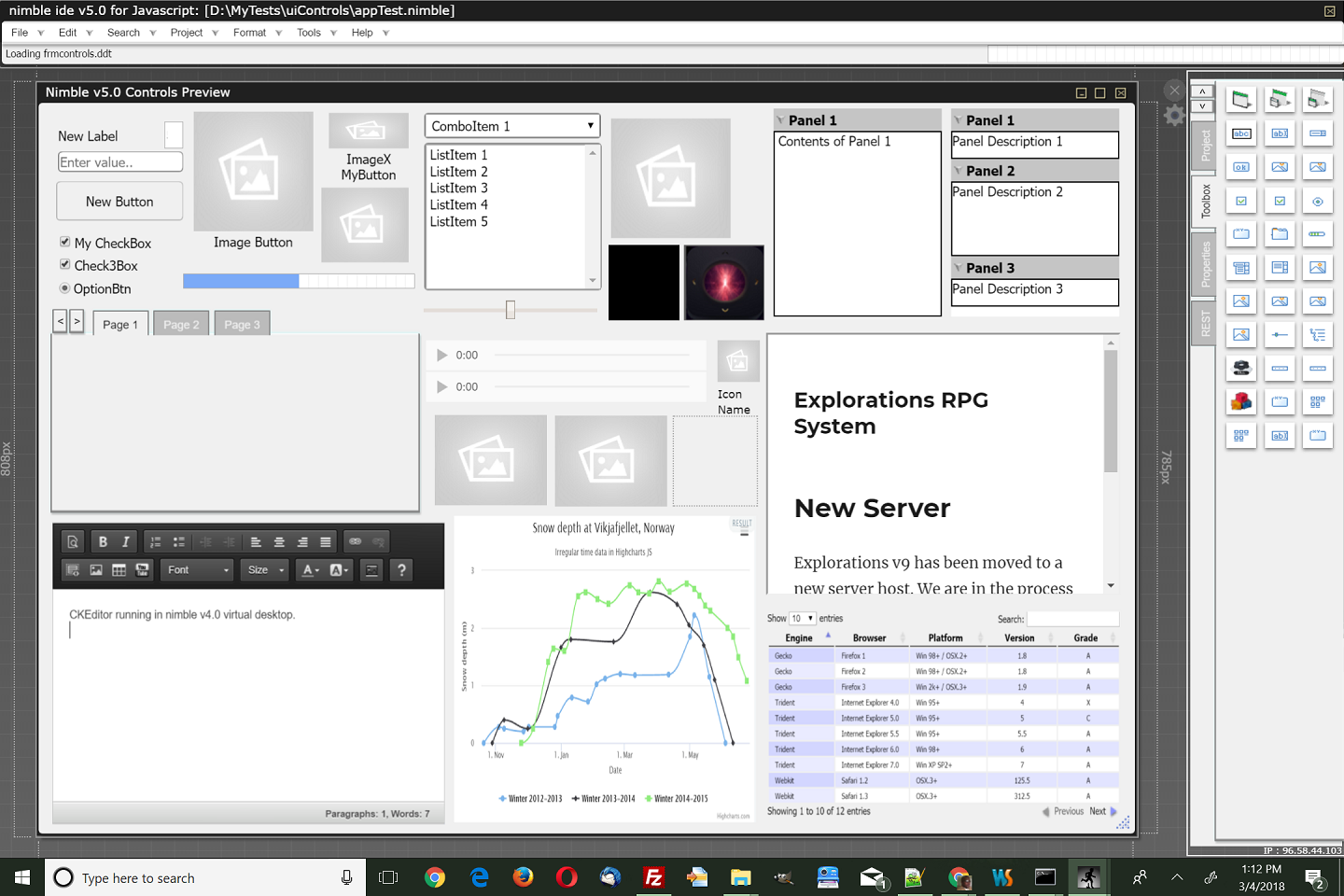Switch to the Page 2 tab

click(x=181, y=324)
